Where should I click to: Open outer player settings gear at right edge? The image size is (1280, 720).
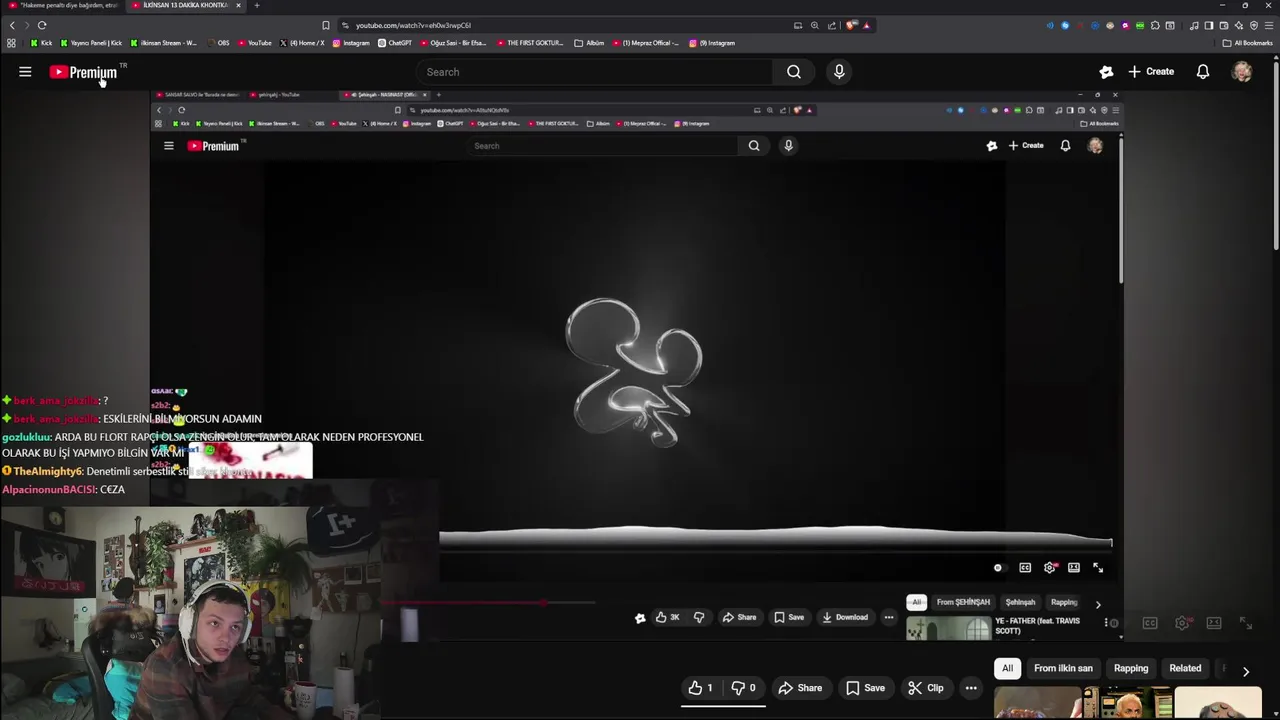[1182, 623]
